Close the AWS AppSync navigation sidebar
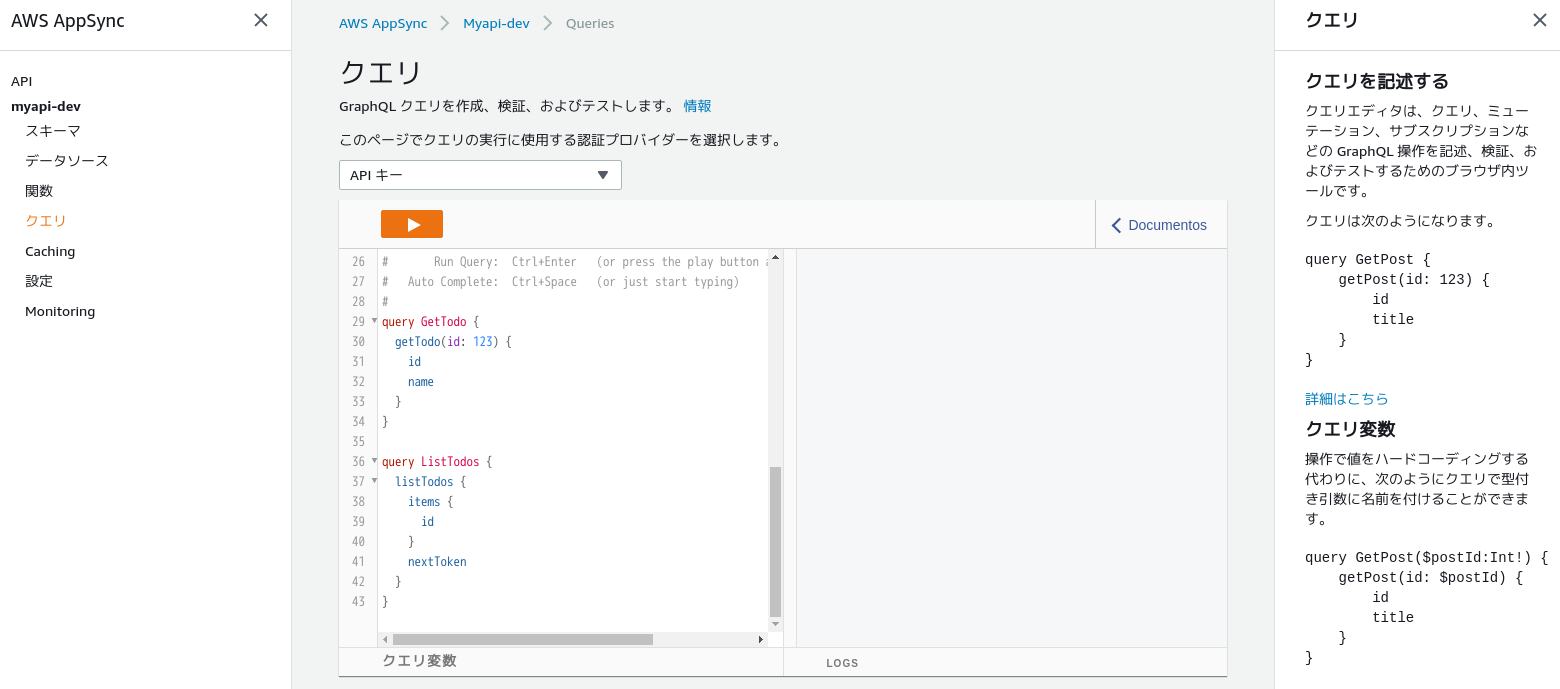 click(x=261, y=20)
